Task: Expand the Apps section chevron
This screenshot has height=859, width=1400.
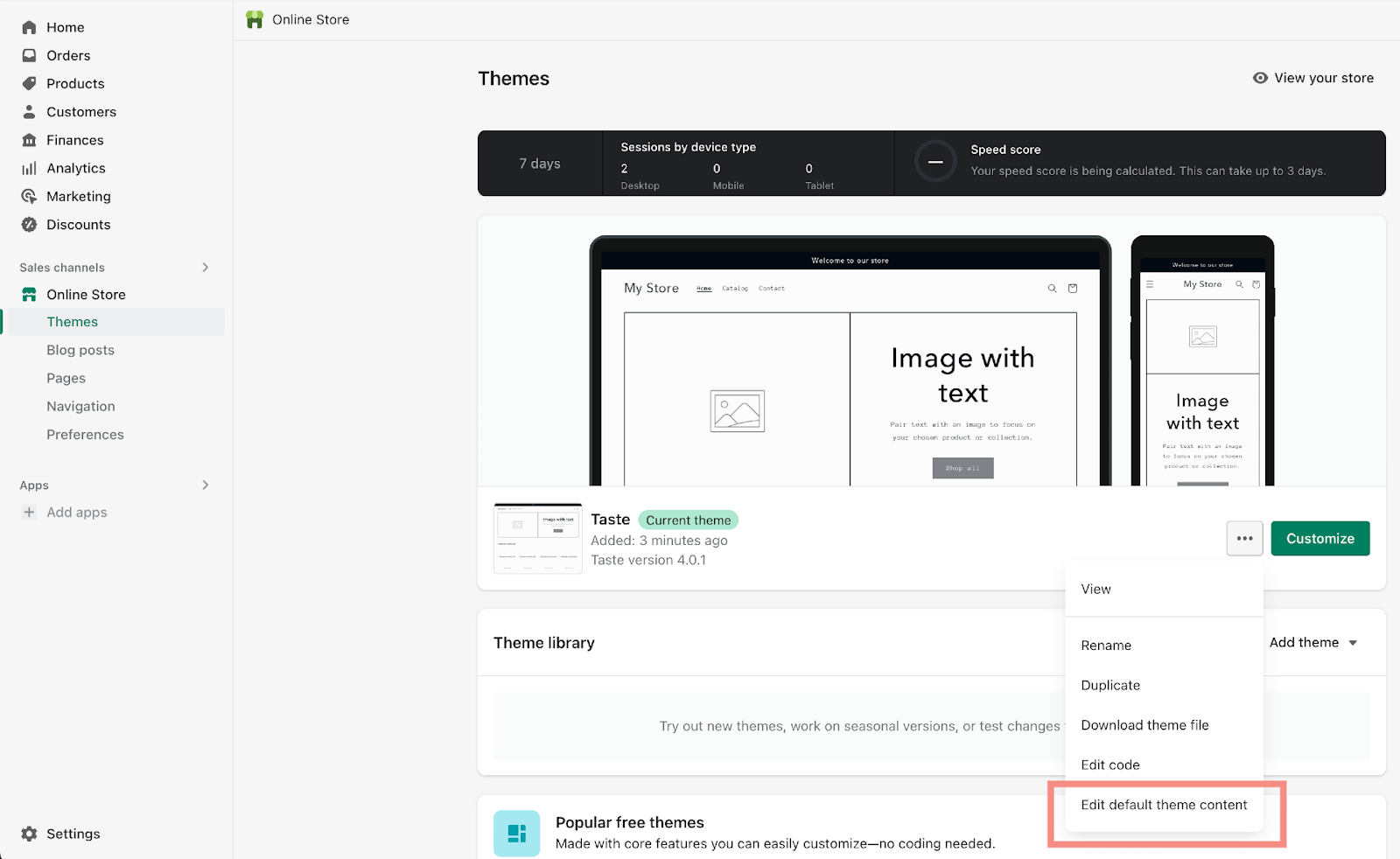Action: 205,485
